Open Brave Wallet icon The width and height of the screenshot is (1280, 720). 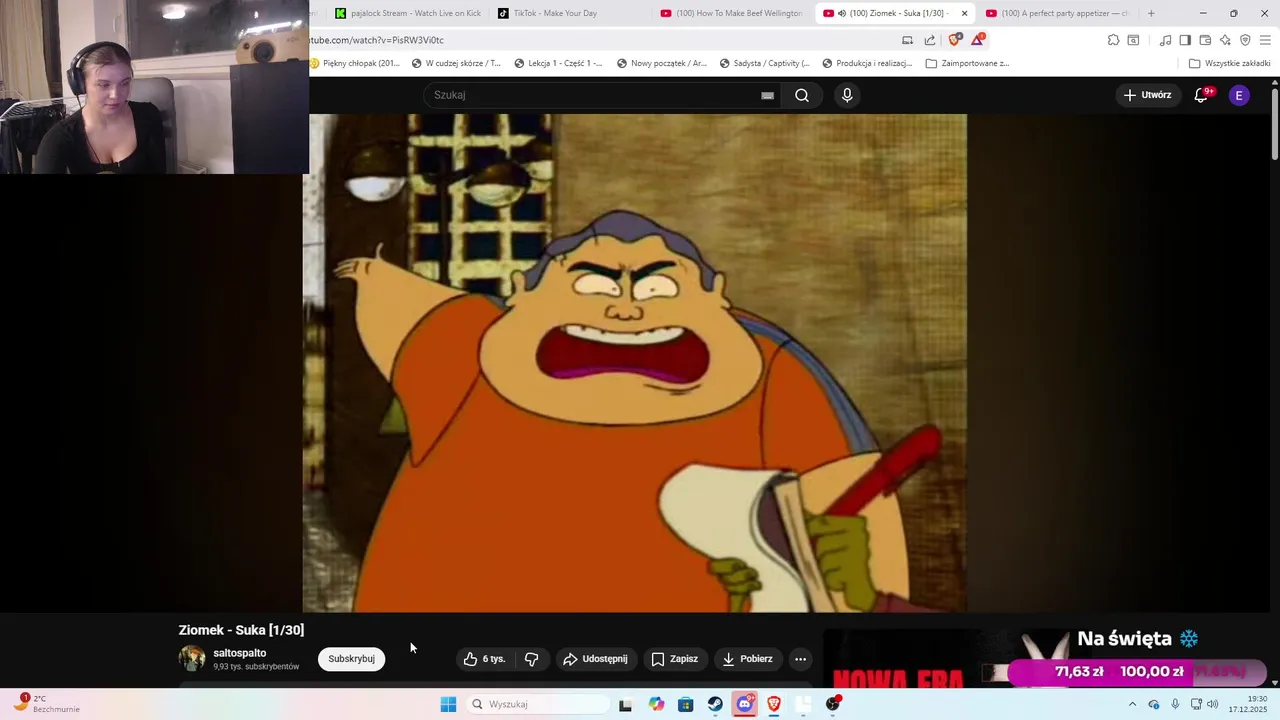pyautogui.click(x=1205, y=40)
